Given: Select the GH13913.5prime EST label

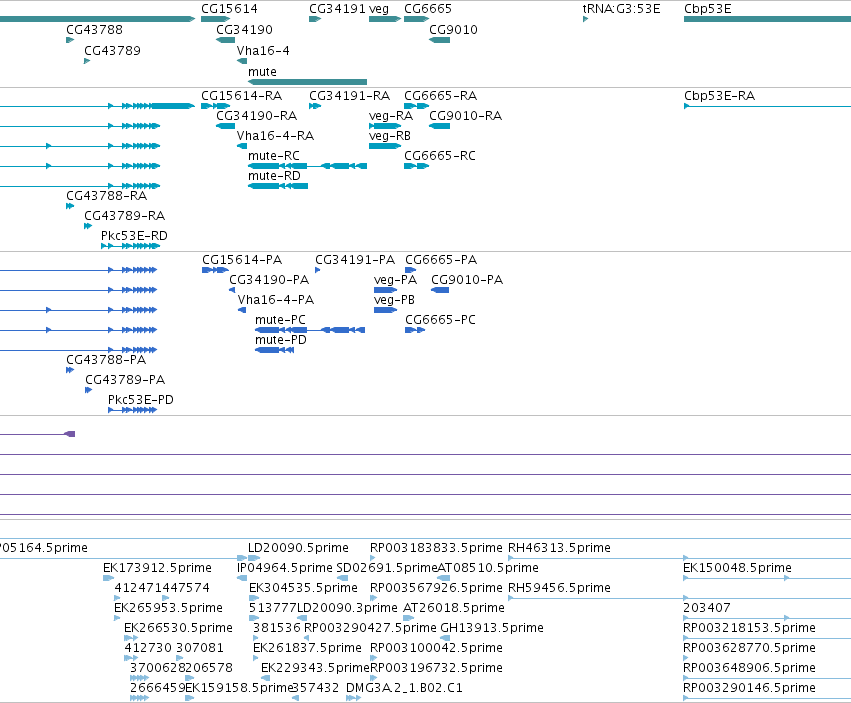Looking at the screenshot, I should click(x=492, y=628).
